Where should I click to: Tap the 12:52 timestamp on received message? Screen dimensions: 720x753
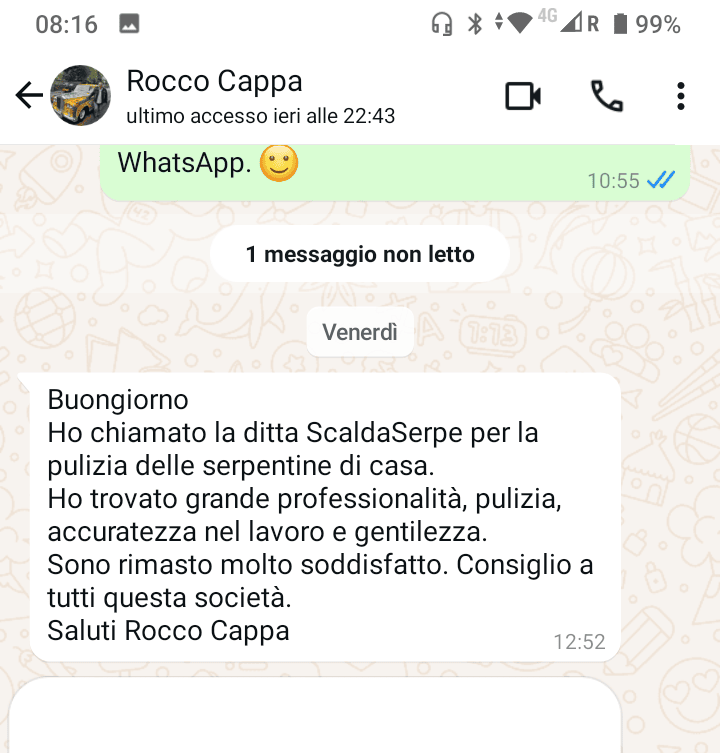pyautogui.click(x=579, y=642)
